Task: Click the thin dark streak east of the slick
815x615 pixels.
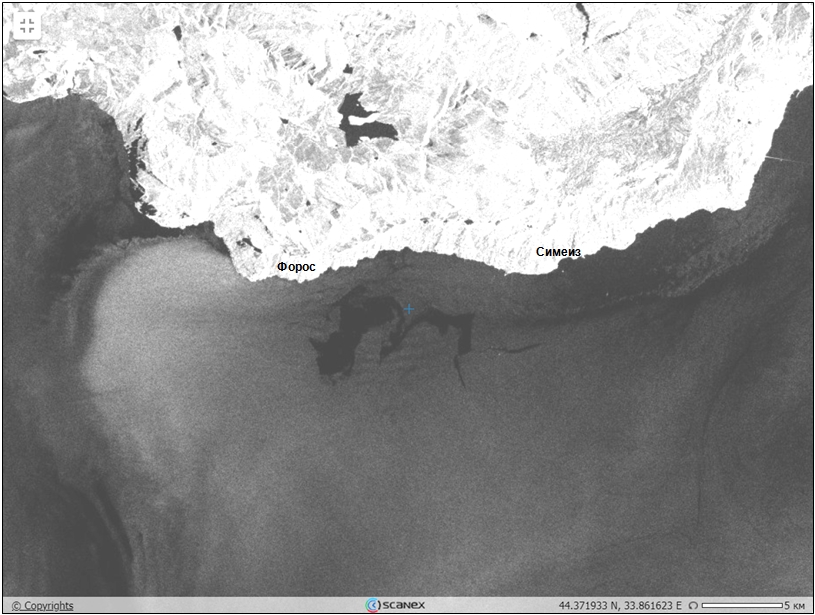Action: (x=517, y=348)
